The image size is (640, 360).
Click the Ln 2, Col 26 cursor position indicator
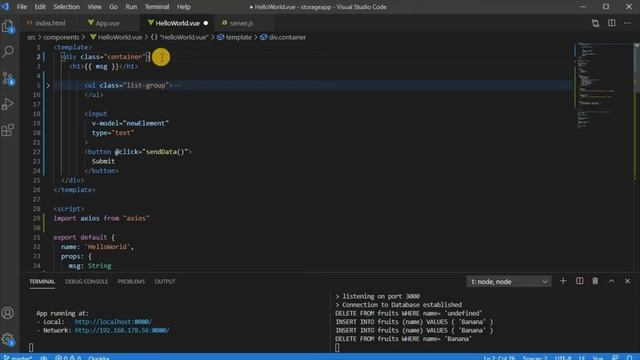point(499,357)
